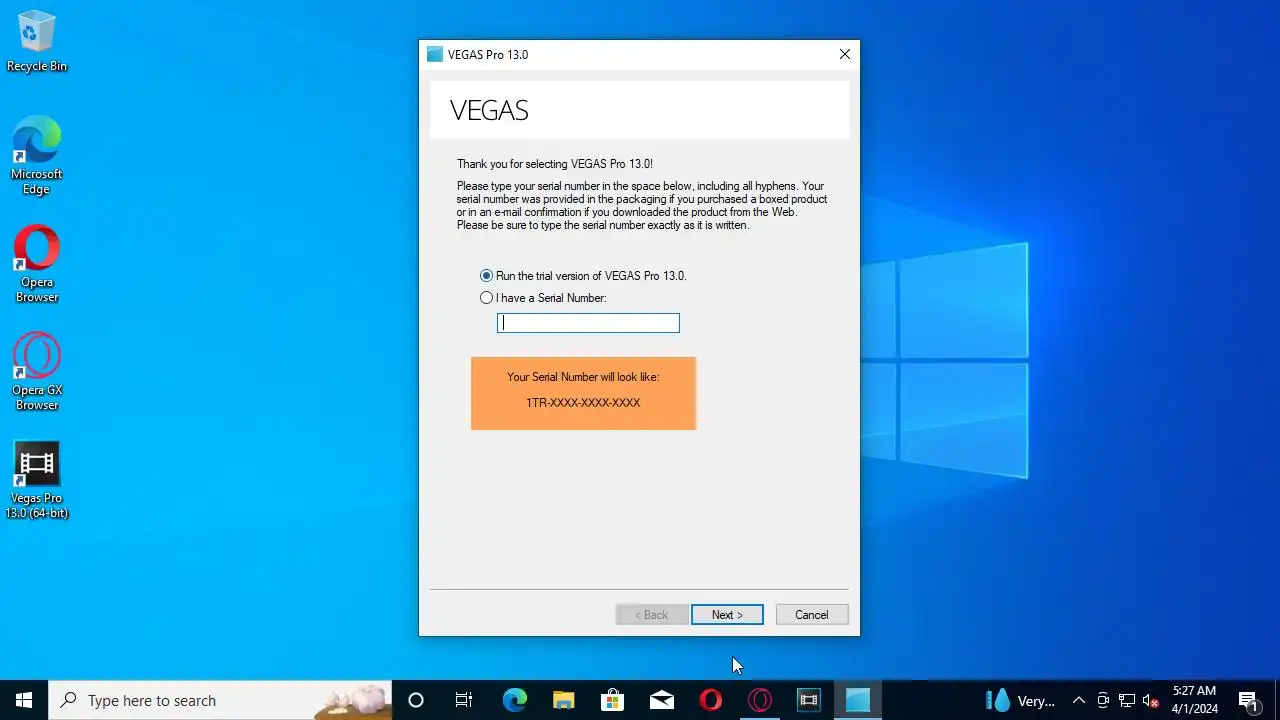The image size is (1280, 720).
Task: Switch to Vegas Pro film icon in taskbar
Action: pyautogui.click(x=809, y=700)
